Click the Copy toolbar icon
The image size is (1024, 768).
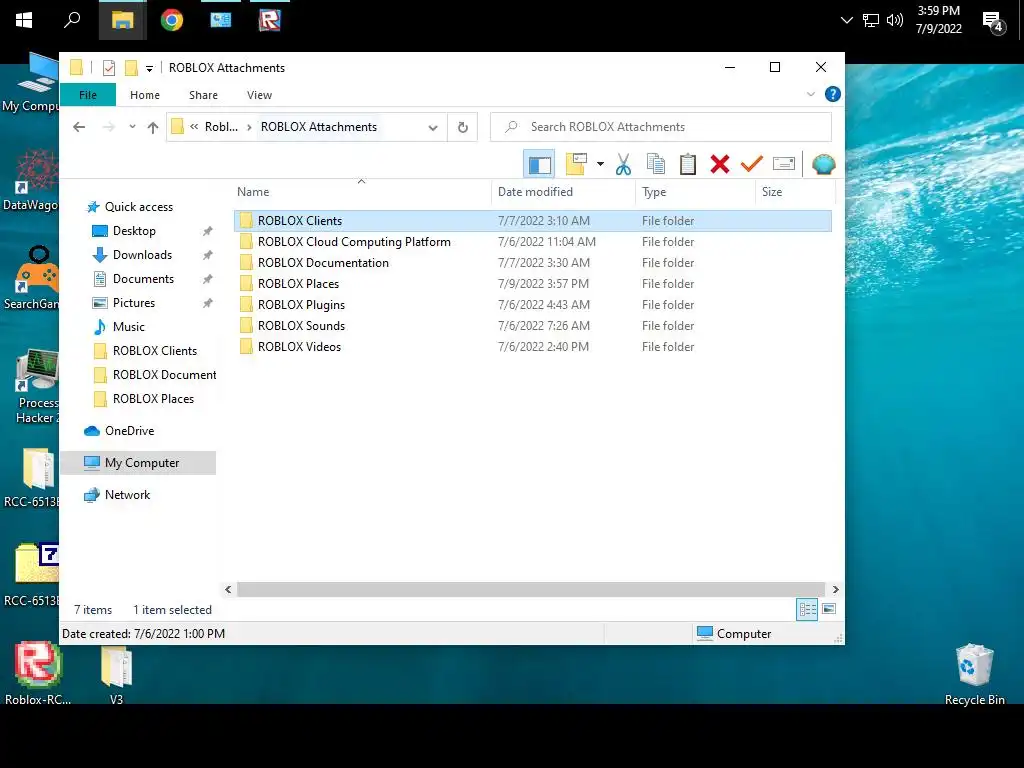click(656, 165)
